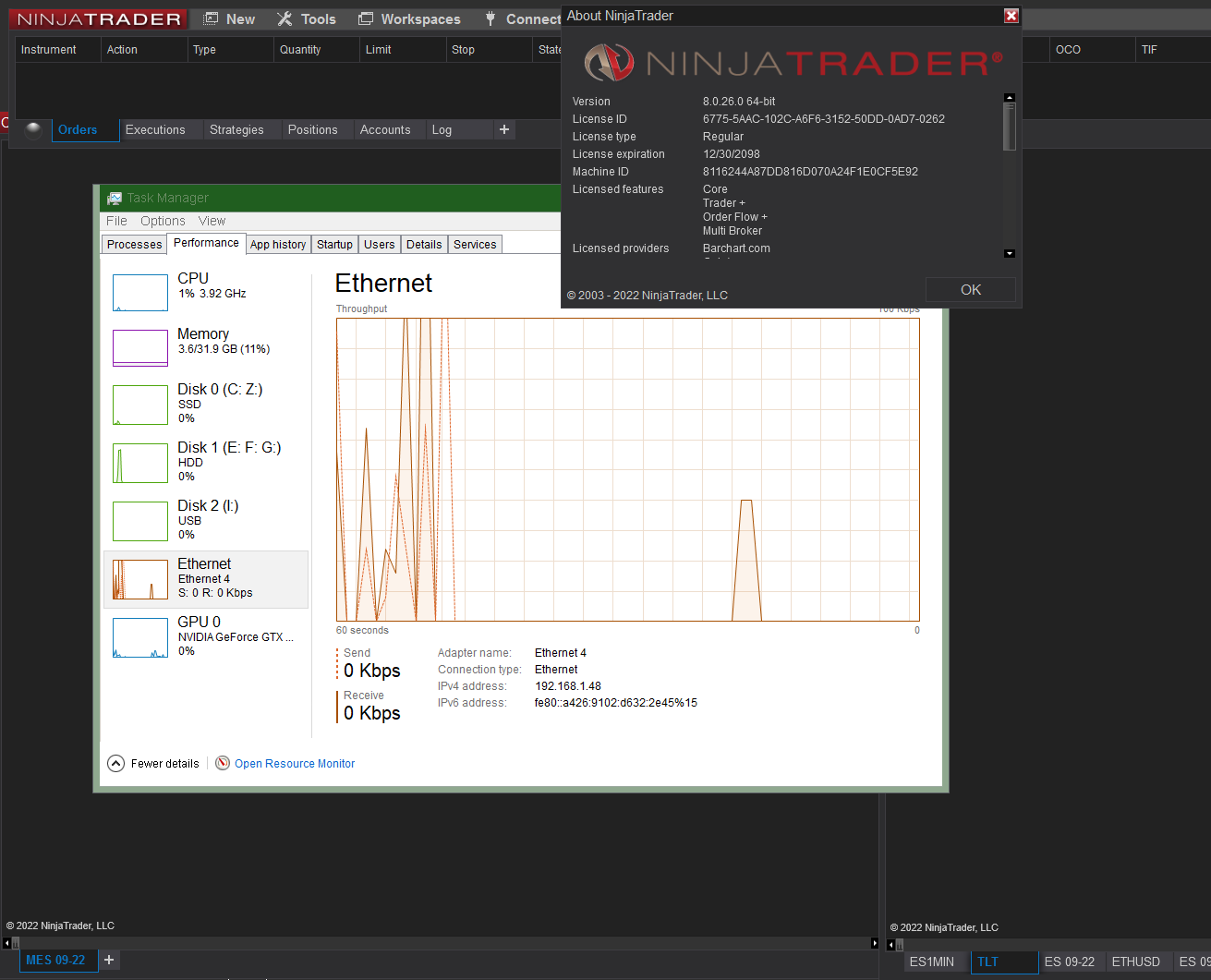This screenshot has height=980, width=1211.
Task: Close the About NinjaTrader dialog
Action: click(x=1011, y=16)
